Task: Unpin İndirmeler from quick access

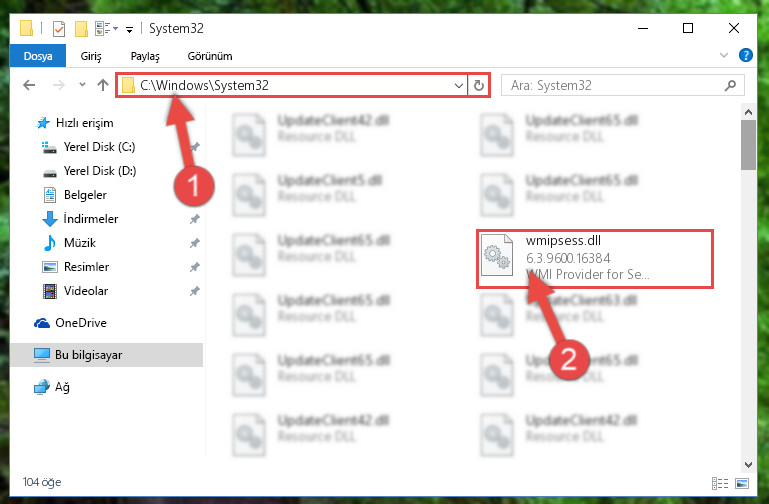Action: coord(195,219)
